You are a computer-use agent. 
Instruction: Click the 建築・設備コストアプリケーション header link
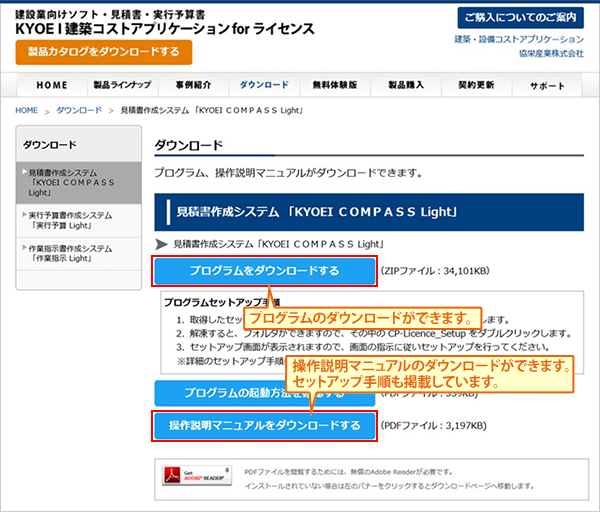pyautogui.click(x=519, y=39)
